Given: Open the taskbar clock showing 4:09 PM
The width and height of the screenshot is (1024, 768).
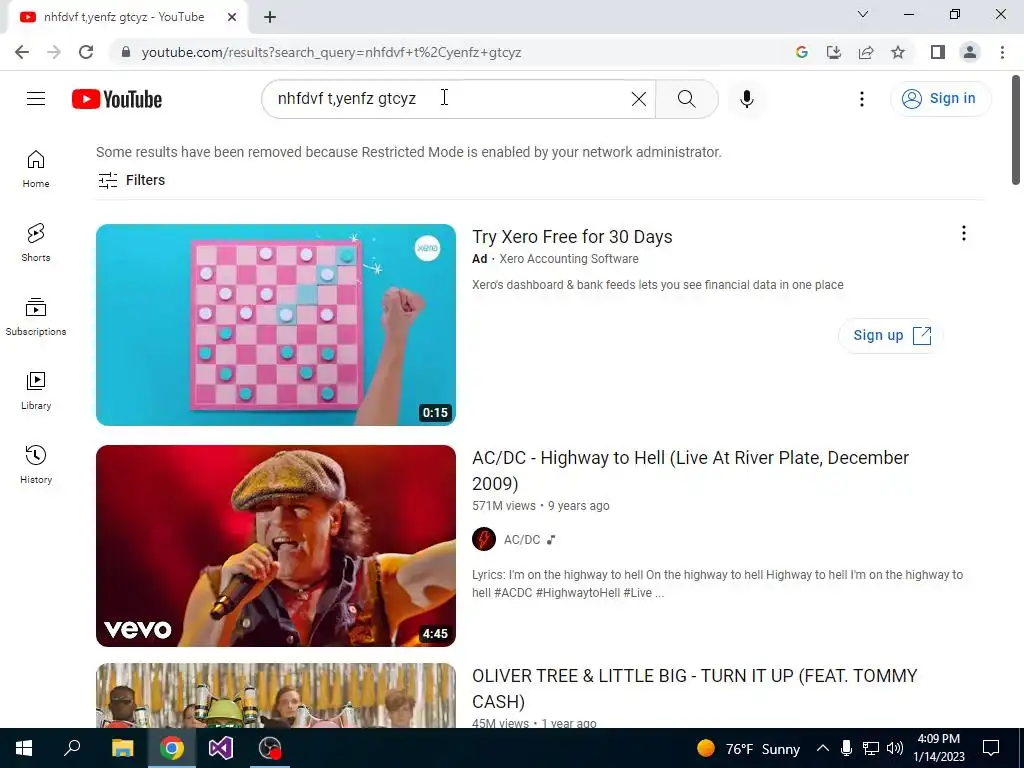Looking at the screenshot, I should [938, 748].
